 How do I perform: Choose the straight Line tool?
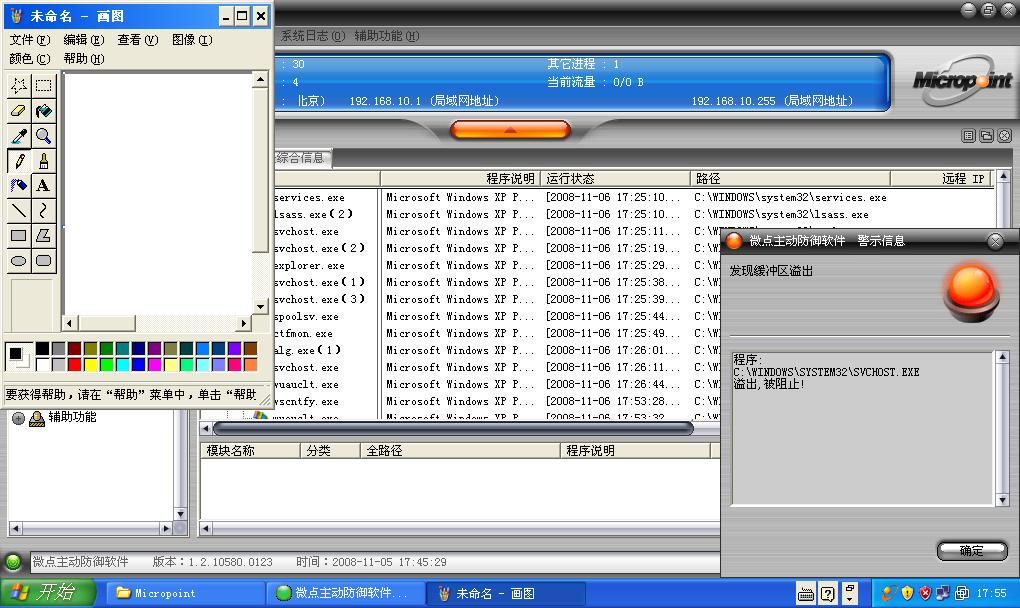(19, 211)
